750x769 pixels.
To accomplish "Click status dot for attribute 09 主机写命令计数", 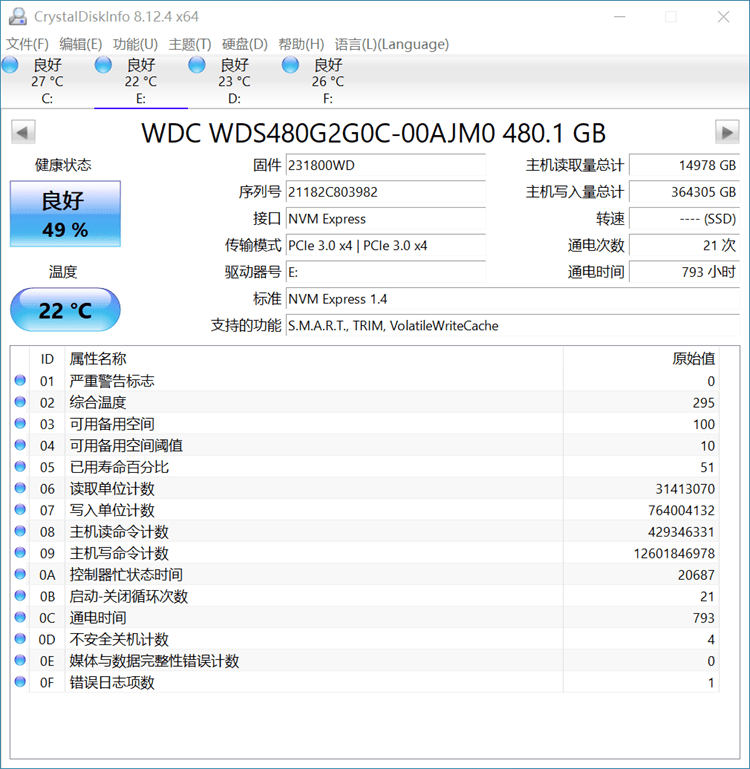I will pyautogui.click(x=20, y=553).
